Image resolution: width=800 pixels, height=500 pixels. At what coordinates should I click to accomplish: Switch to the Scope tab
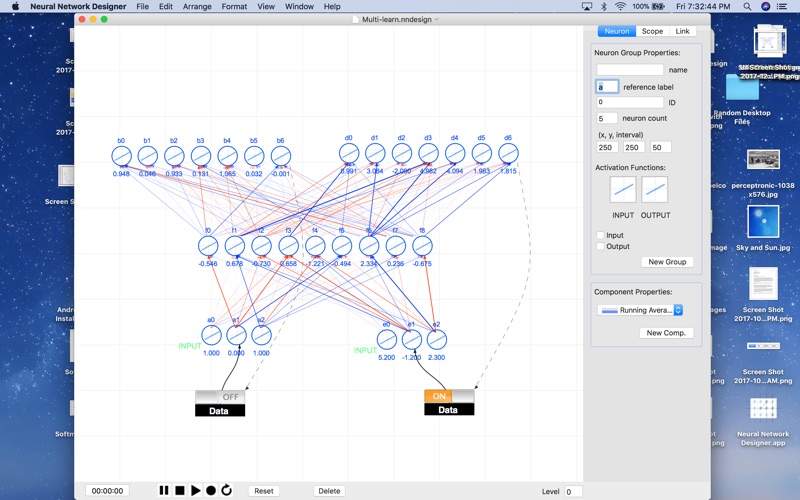click(652, 31)
